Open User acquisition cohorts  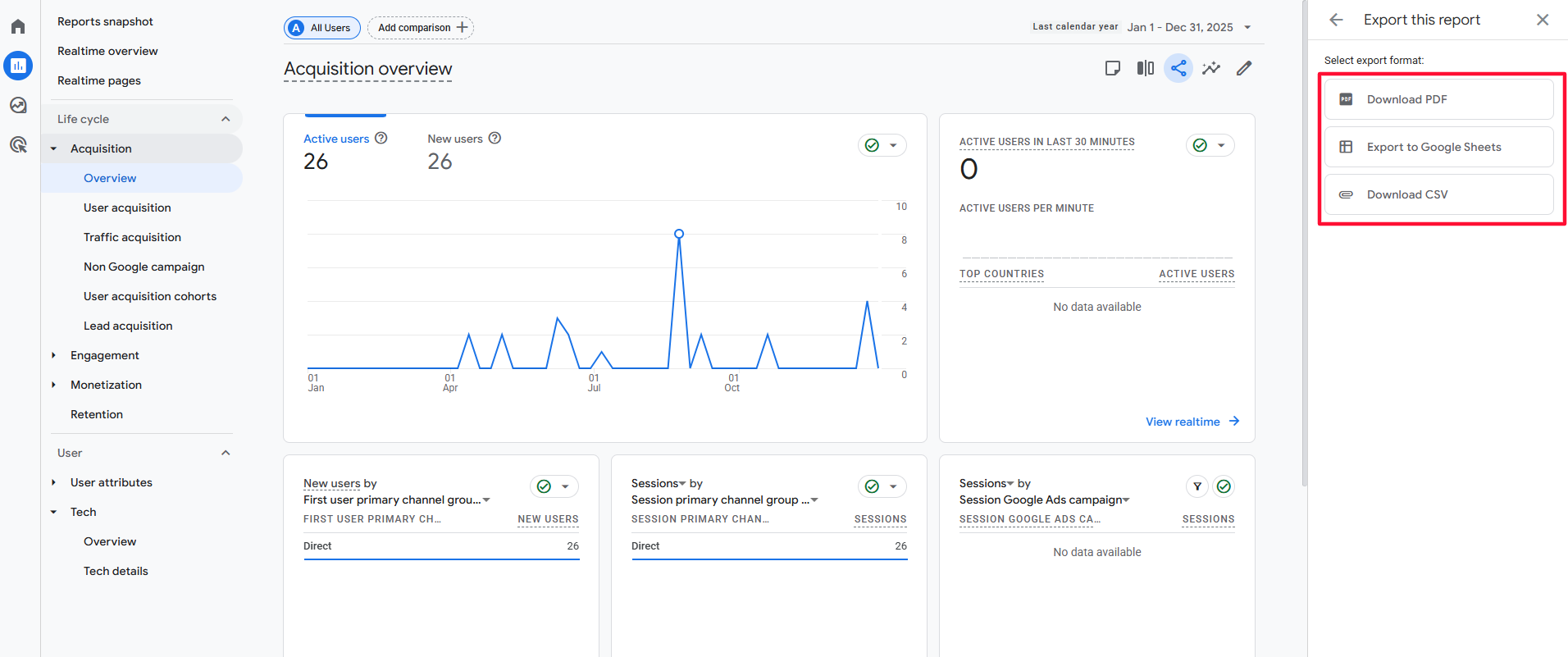[x=150, y=296]
